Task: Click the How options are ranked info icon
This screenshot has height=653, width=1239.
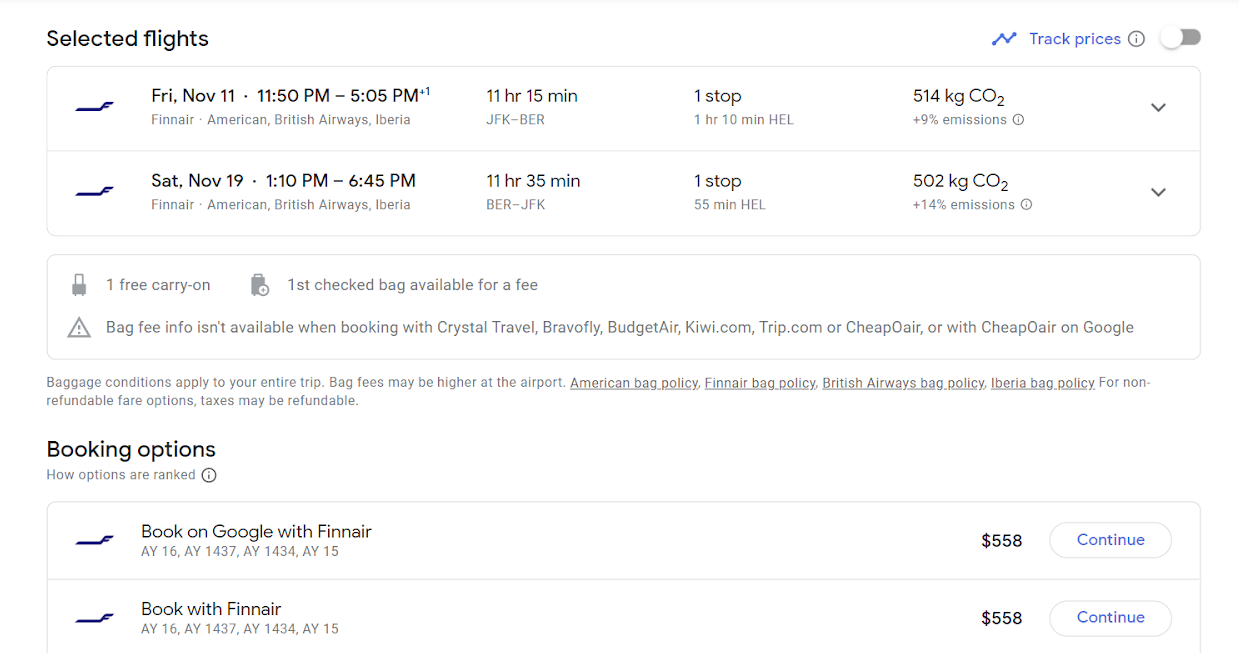Action: [x=208, y=475]
